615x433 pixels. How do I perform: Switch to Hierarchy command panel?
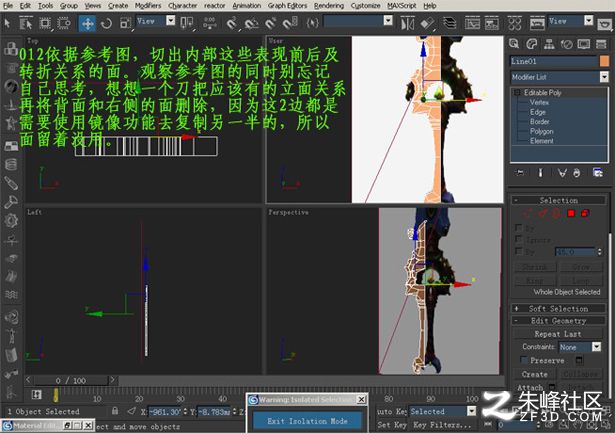click(x=549, y=44)
